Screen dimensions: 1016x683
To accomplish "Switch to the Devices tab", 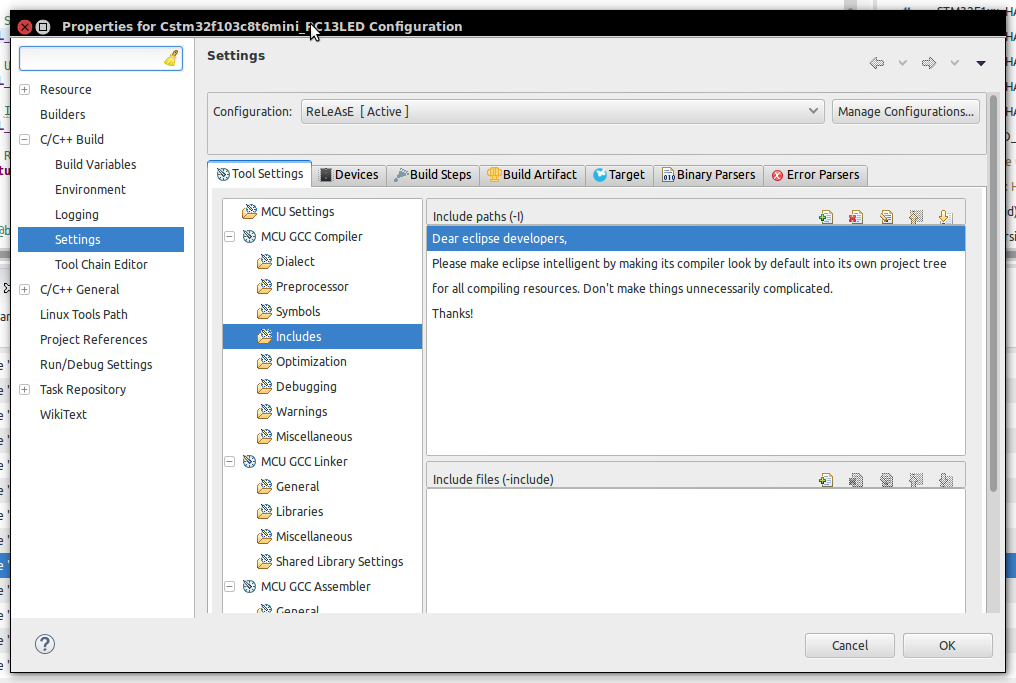I will pyautogui.click(x=349, y=175).
